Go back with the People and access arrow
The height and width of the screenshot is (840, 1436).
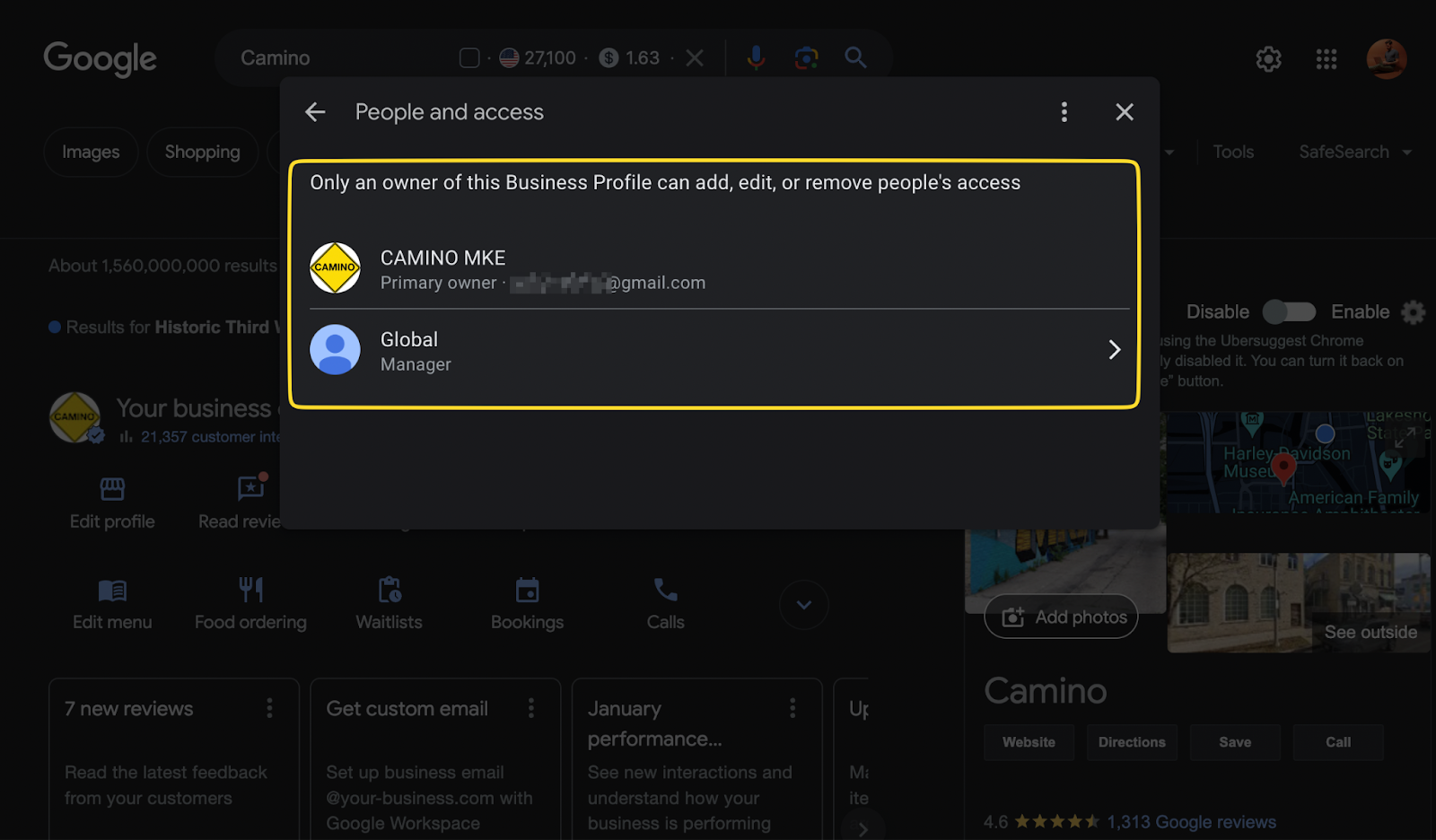(x=315, y=112)
